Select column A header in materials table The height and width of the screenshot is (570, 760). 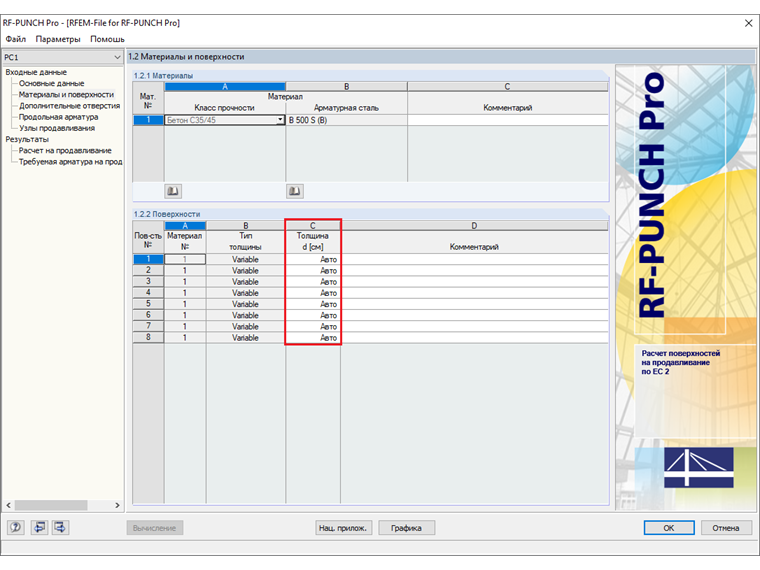pos(225,87)
